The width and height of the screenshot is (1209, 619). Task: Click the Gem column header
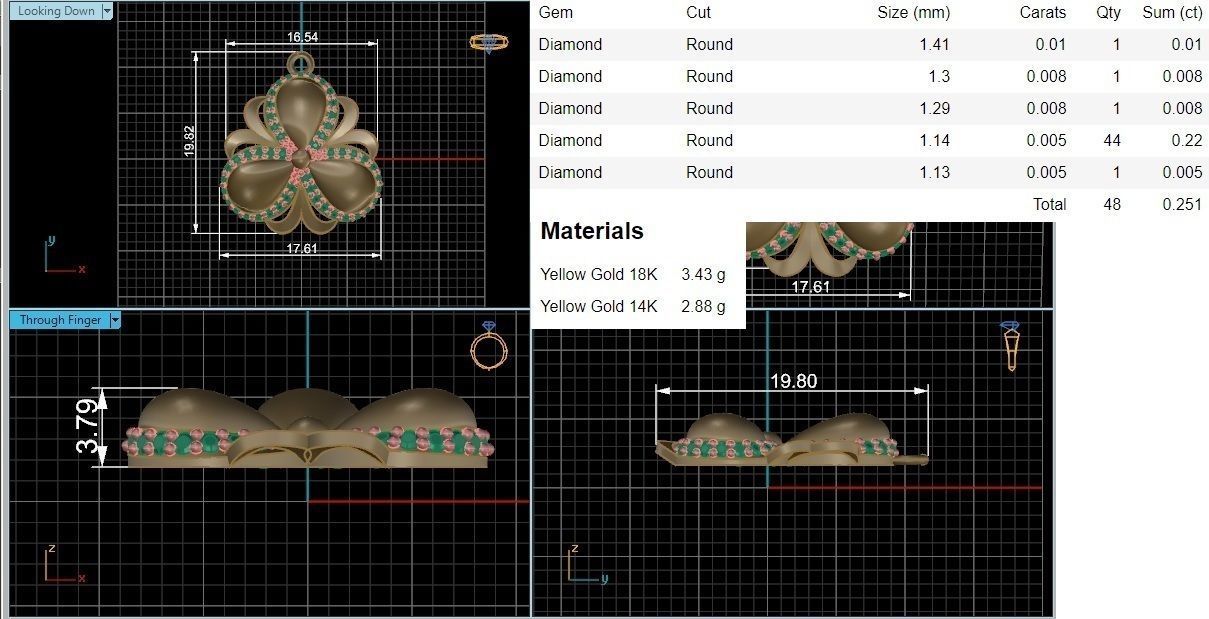(x=556, y=12)
